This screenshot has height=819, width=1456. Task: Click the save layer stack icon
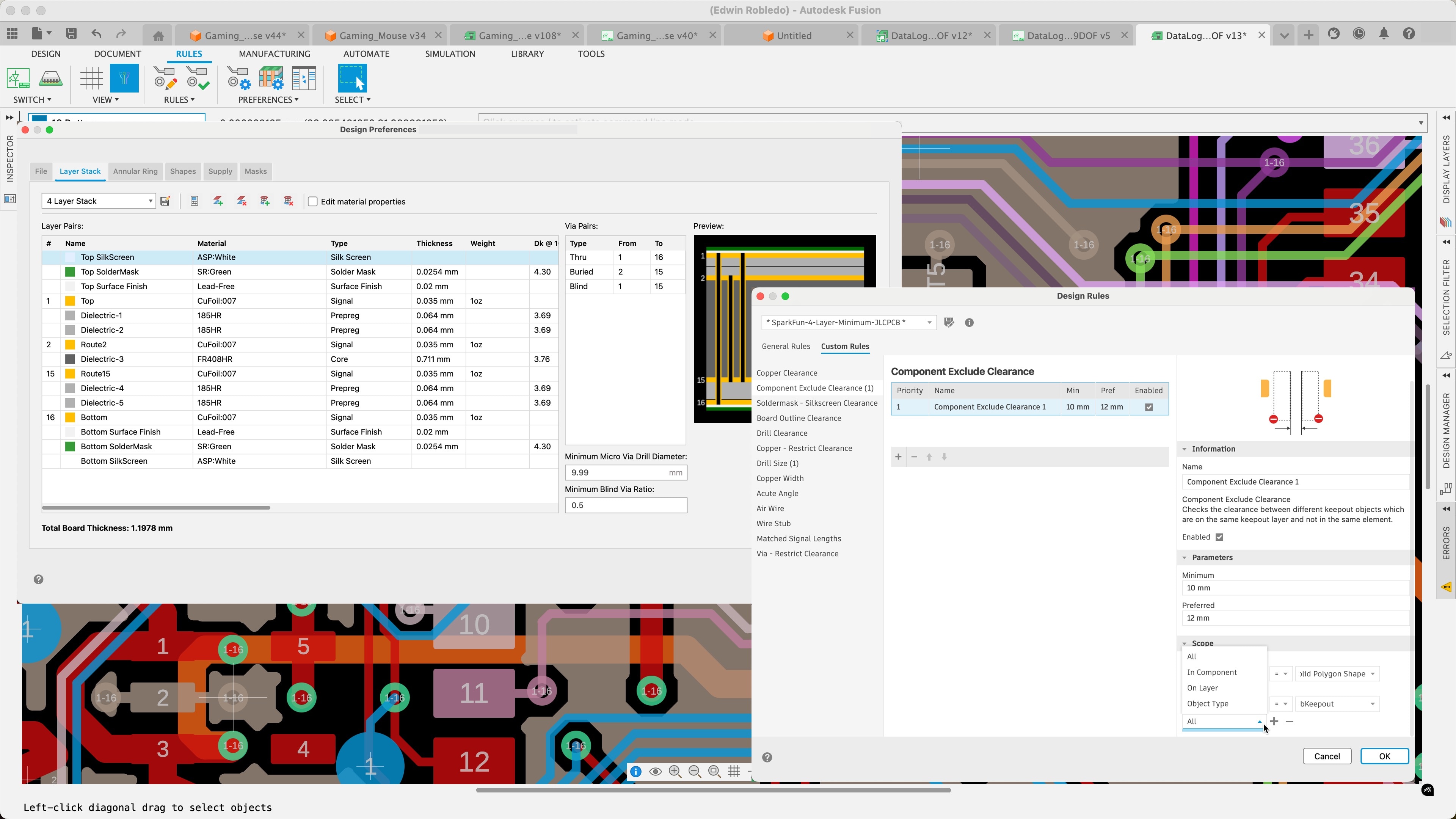click(165, 201)
